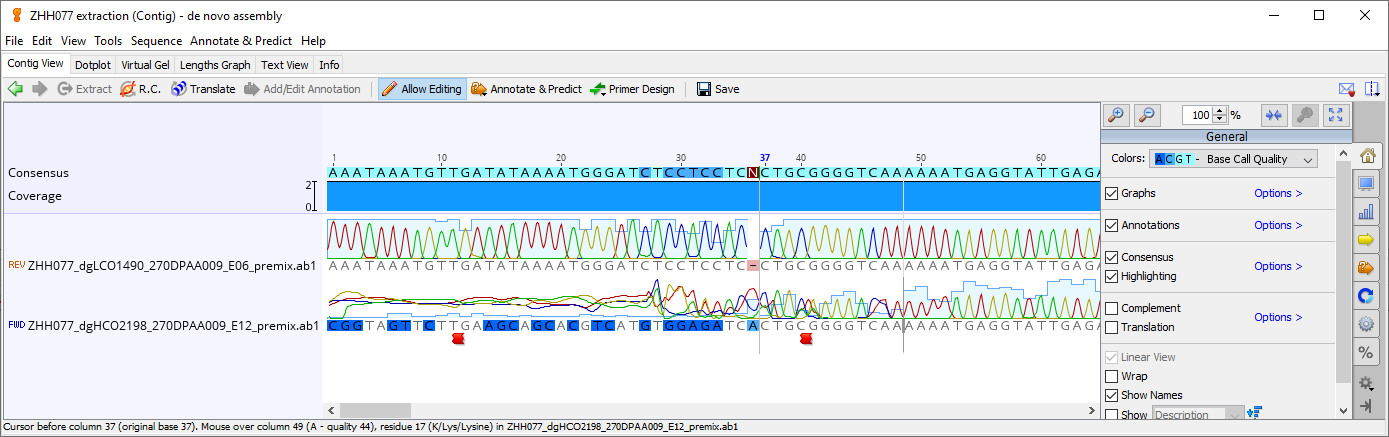Enable the Translation checkbox
Screen dimensions: 1389x437
1111,327
